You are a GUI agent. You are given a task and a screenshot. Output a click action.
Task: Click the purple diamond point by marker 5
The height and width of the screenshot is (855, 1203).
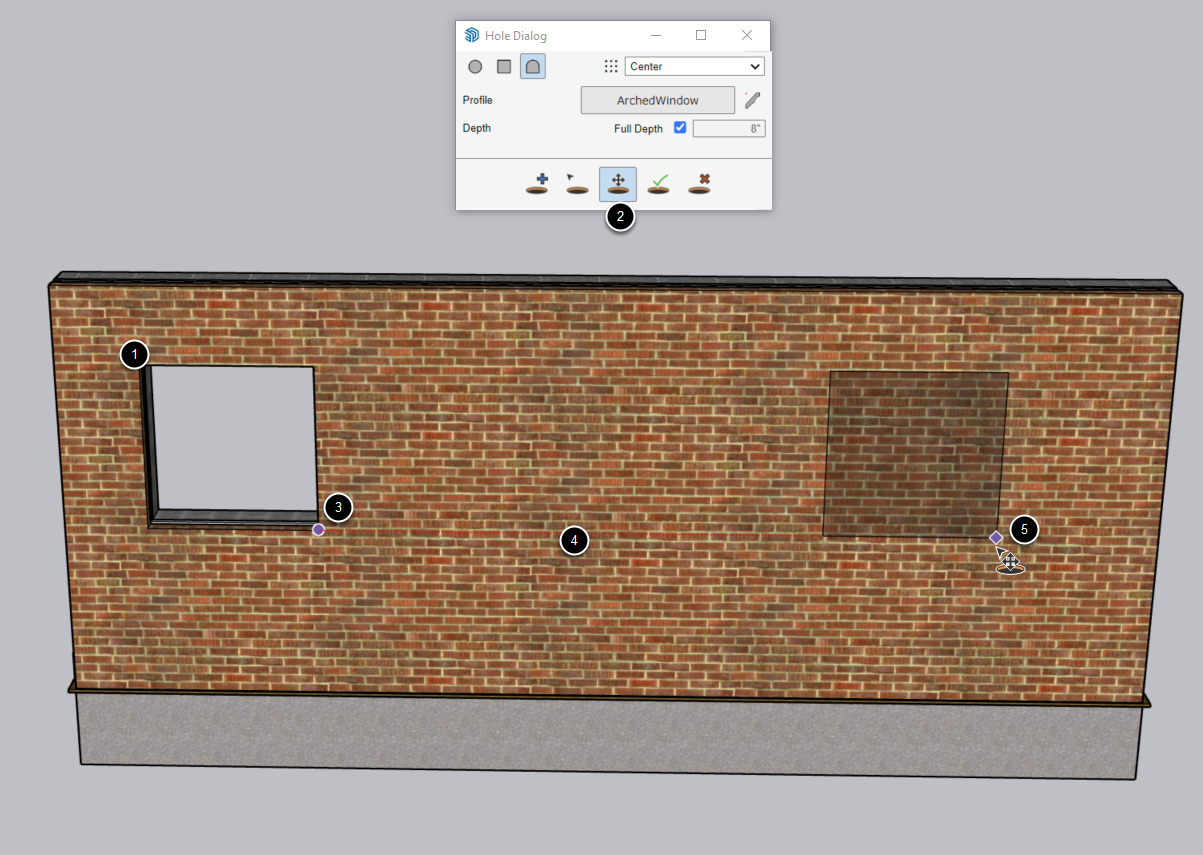click(996, 537)
